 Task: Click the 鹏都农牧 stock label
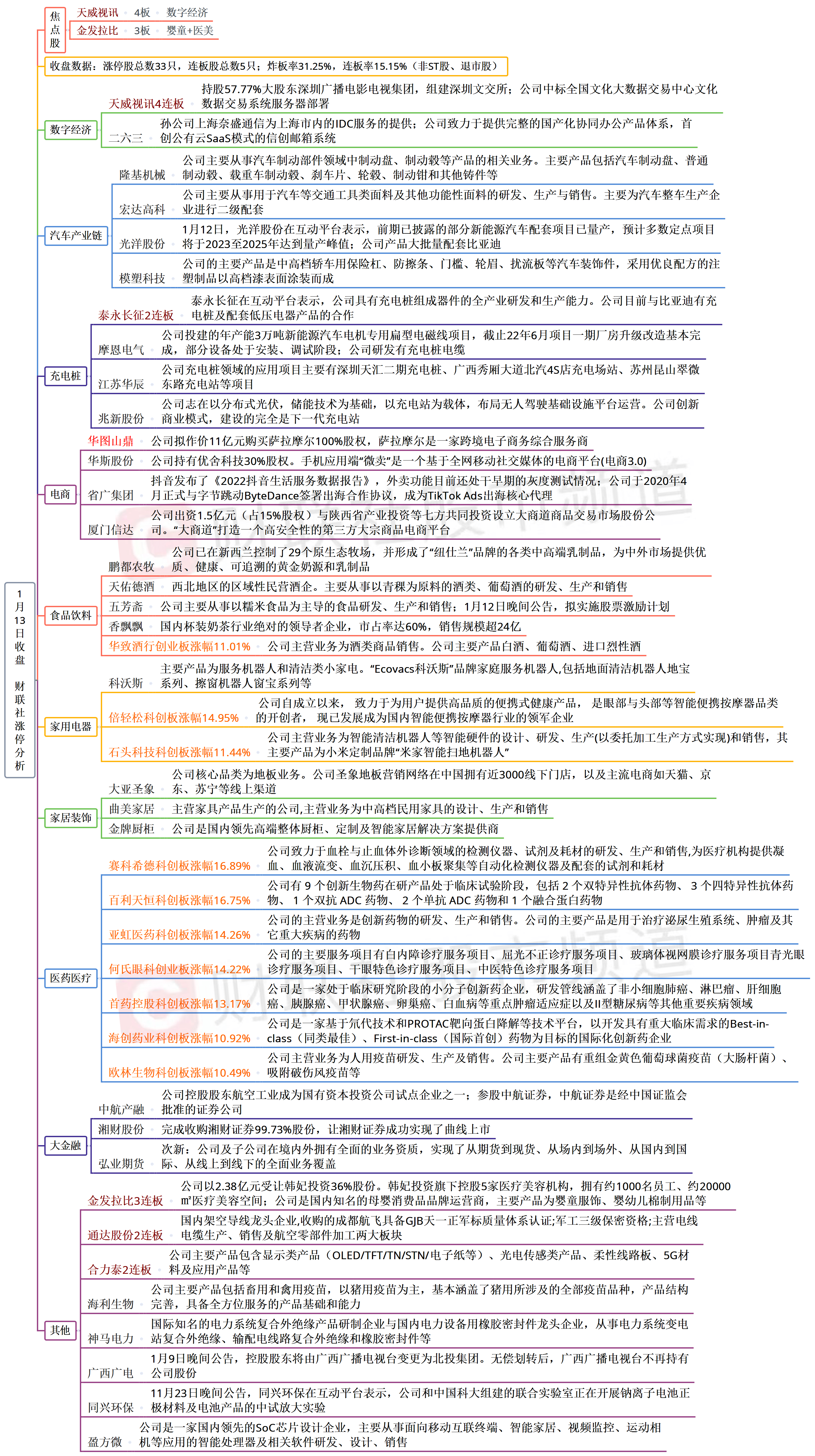[132, 566]
